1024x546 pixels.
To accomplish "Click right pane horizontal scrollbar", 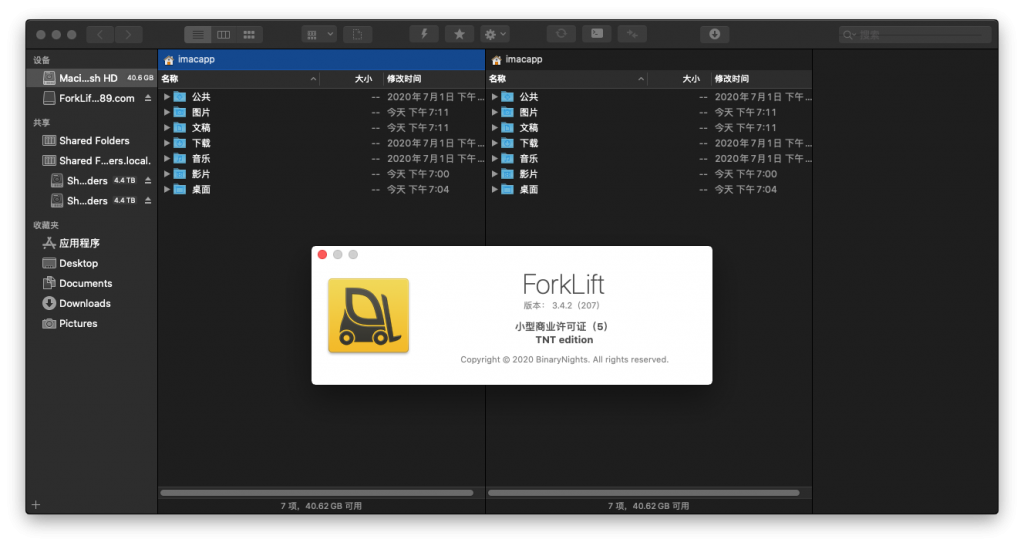I will 644,493.
